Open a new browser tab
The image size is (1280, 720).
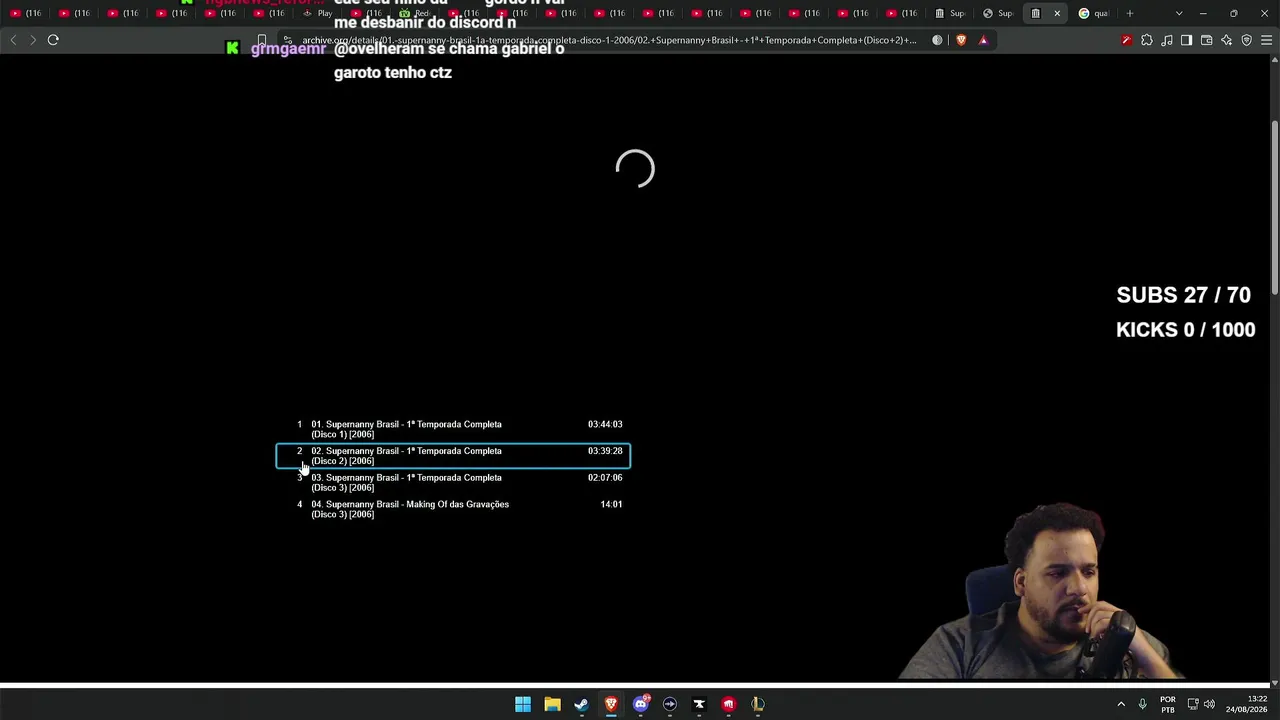[x=1130, y=13]
